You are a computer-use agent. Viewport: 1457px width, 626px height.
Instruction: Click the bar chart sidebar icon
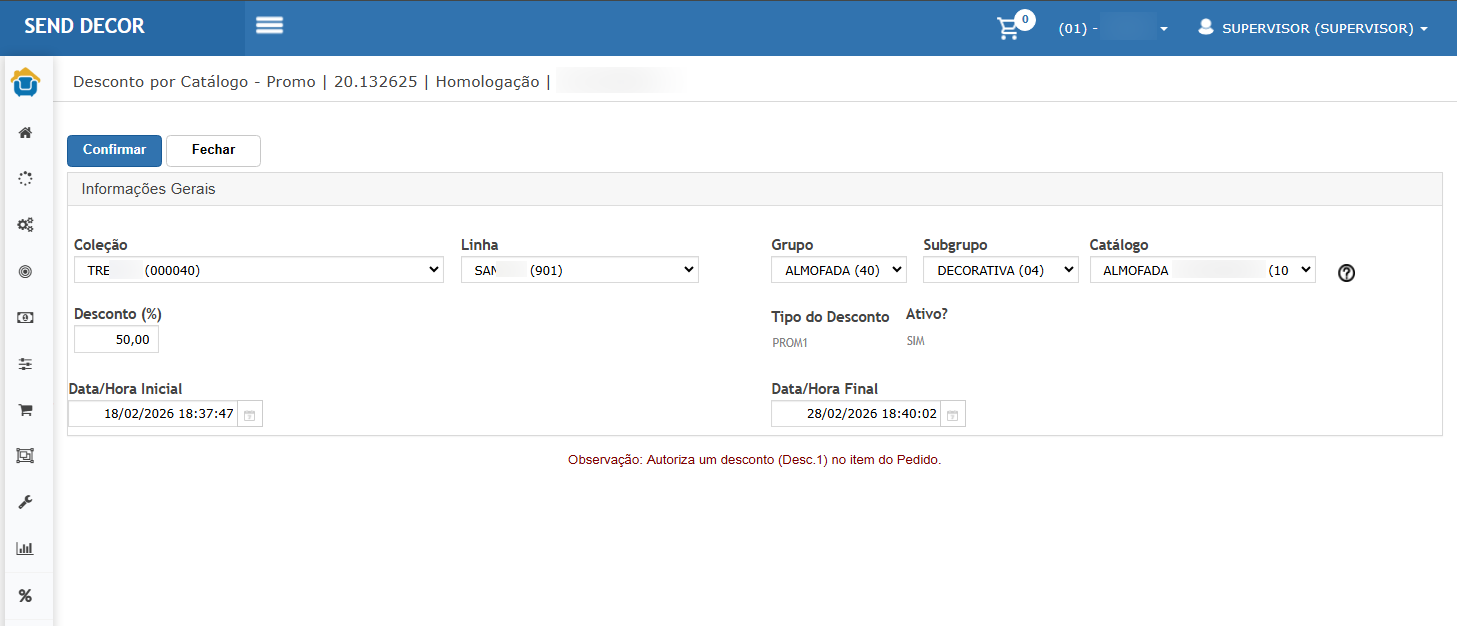[26, 549]
